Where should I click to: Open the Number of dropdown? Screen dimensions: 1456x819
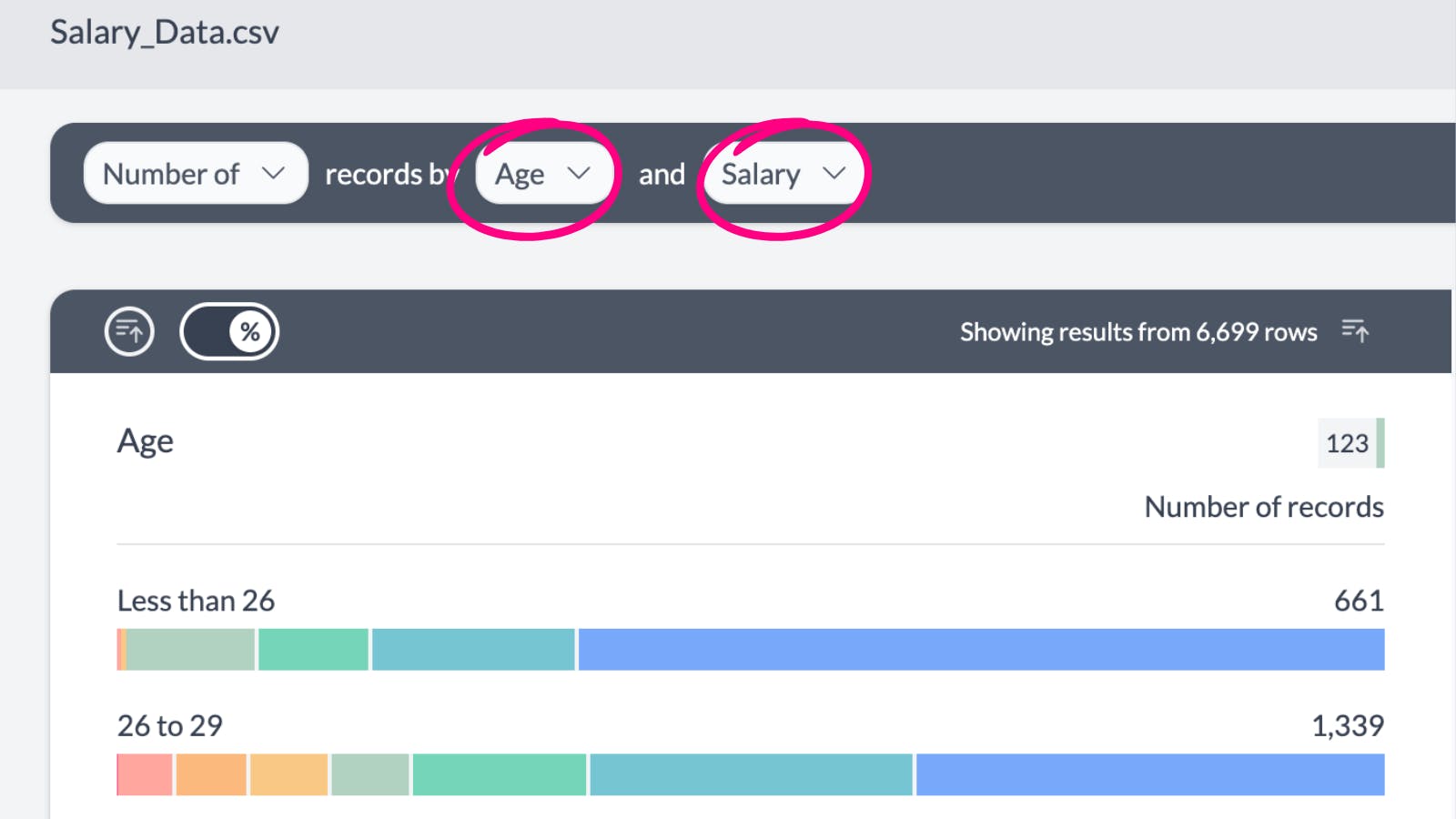(x=195, y=173)
